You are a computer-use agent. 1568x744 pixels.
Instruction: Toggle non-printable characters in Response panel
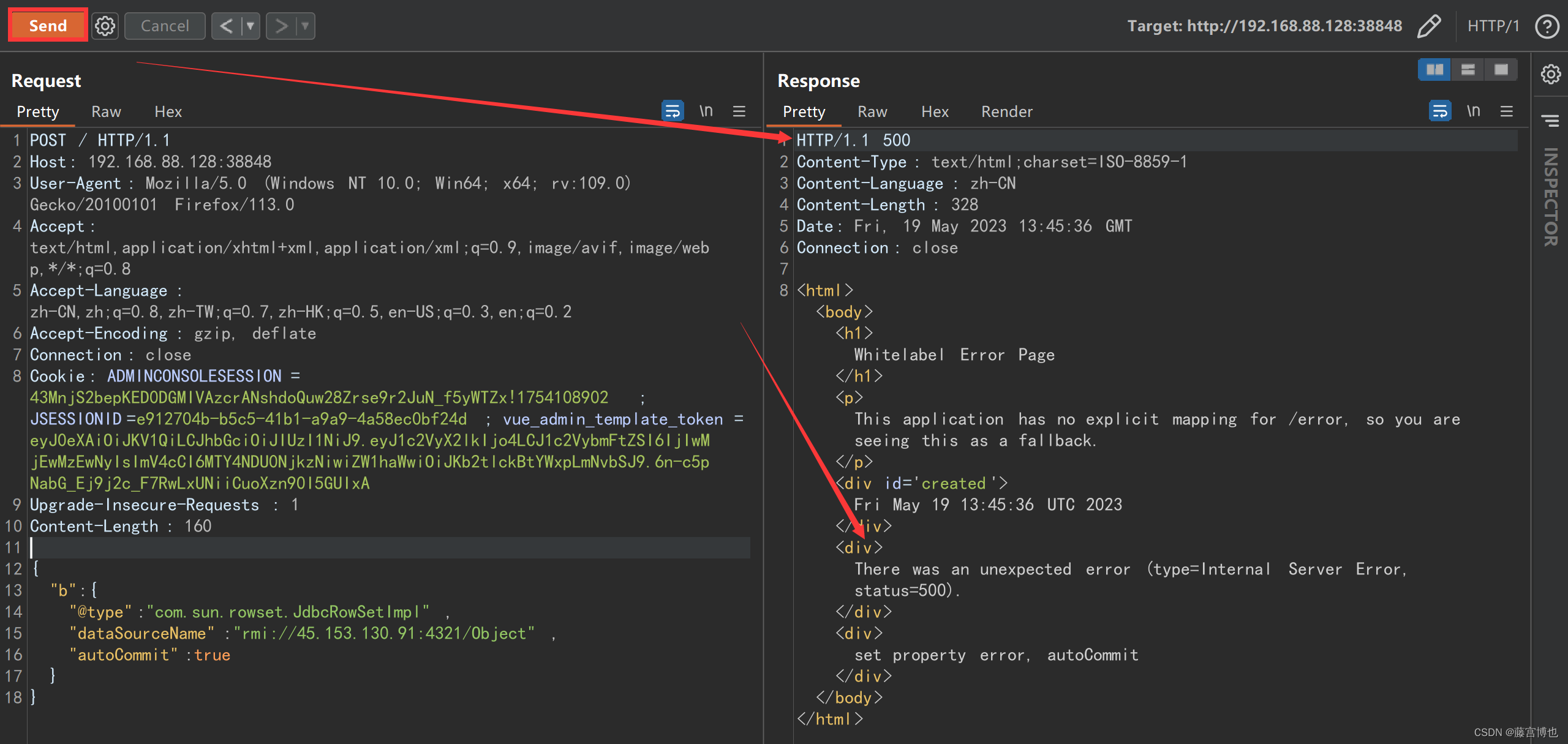(1474, 111)
